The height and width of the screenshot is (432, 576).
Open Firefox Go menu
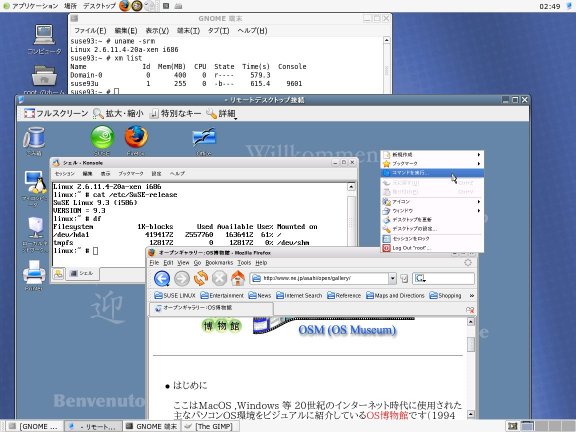tap(197, 263)
